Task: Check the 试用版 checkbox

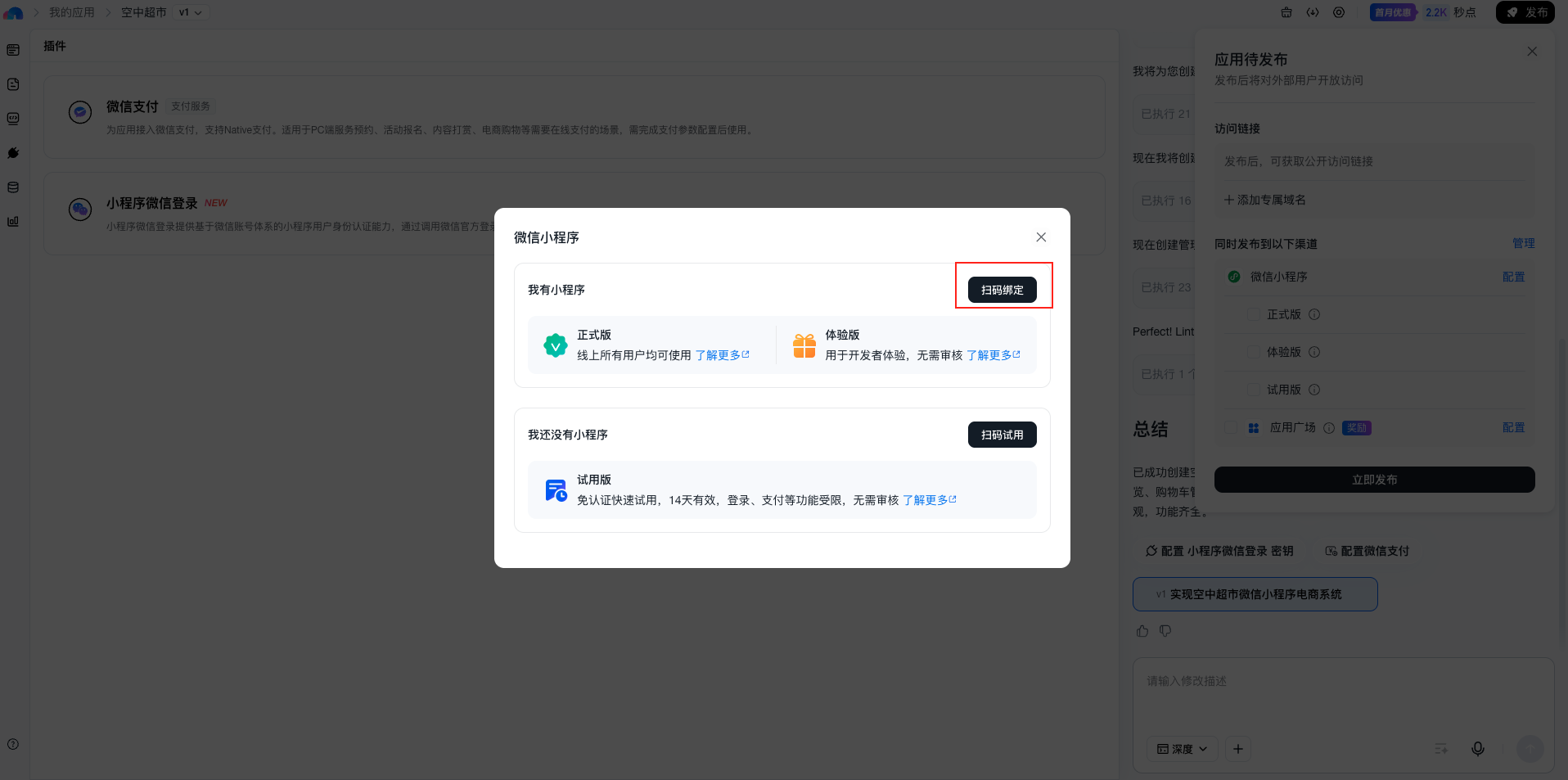Action: (x=1253, y=390)
